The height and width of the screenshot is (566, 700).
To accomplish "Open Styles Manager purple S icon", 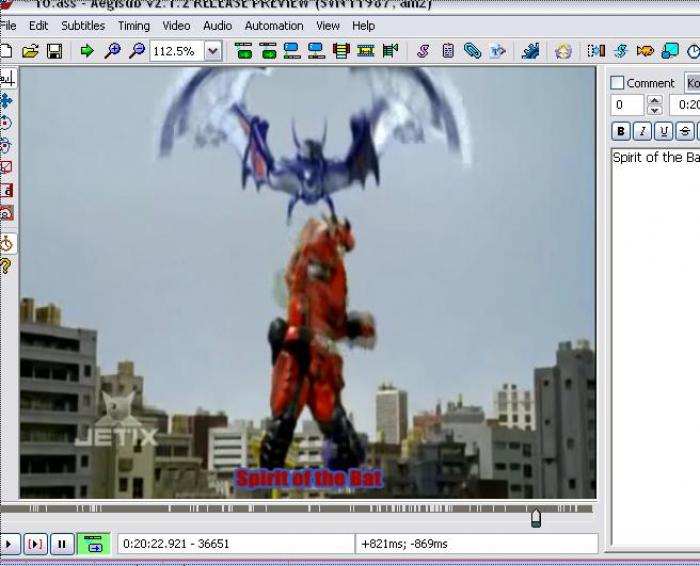I will tap(423, 51).
